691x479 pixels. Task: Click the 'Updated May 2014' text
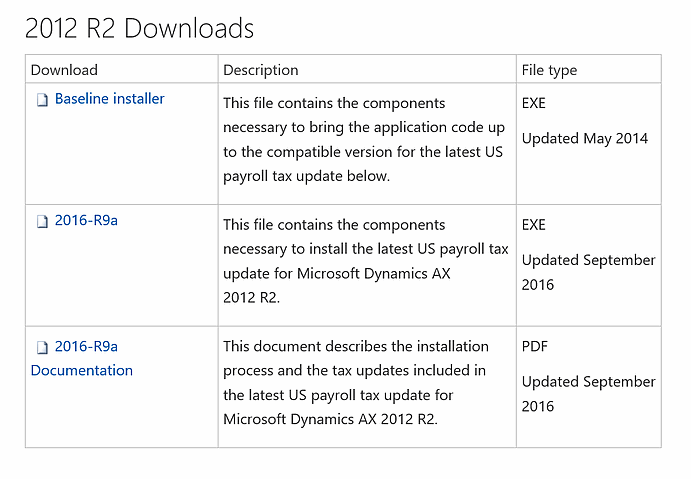tap(585, 138)
